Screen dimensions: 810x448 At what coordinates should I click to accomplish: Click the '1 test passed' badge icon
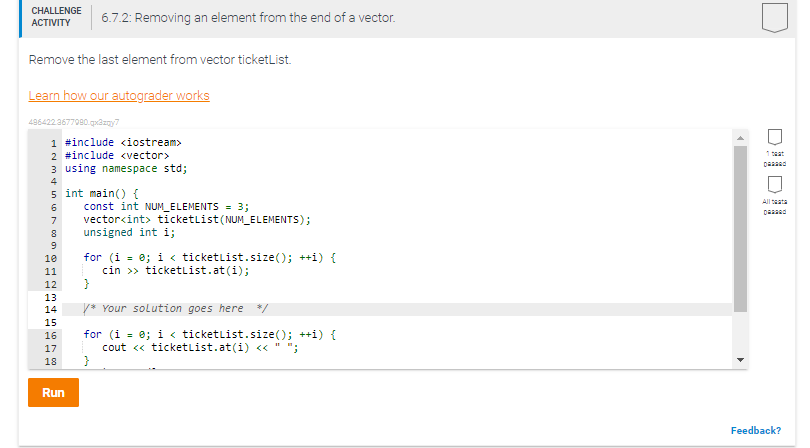pyautogui.click(x=774, y=137)
